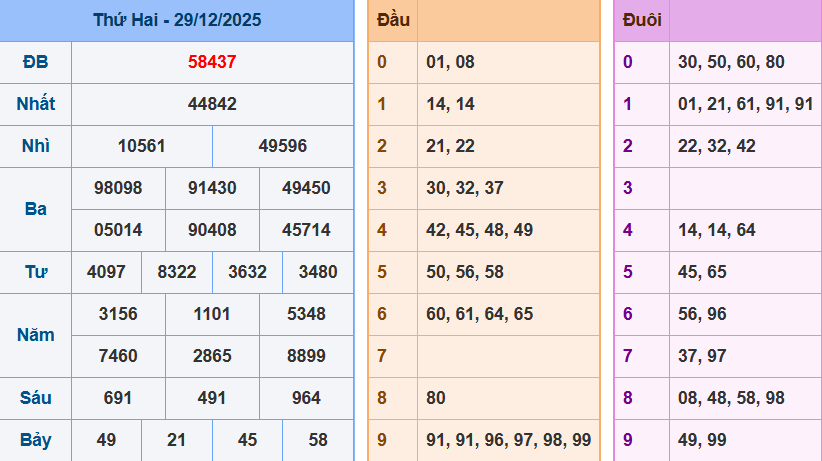Screen dimensions: 822x461
Task: Select the red special prize number 58437
Action: [x=212, y=62]
